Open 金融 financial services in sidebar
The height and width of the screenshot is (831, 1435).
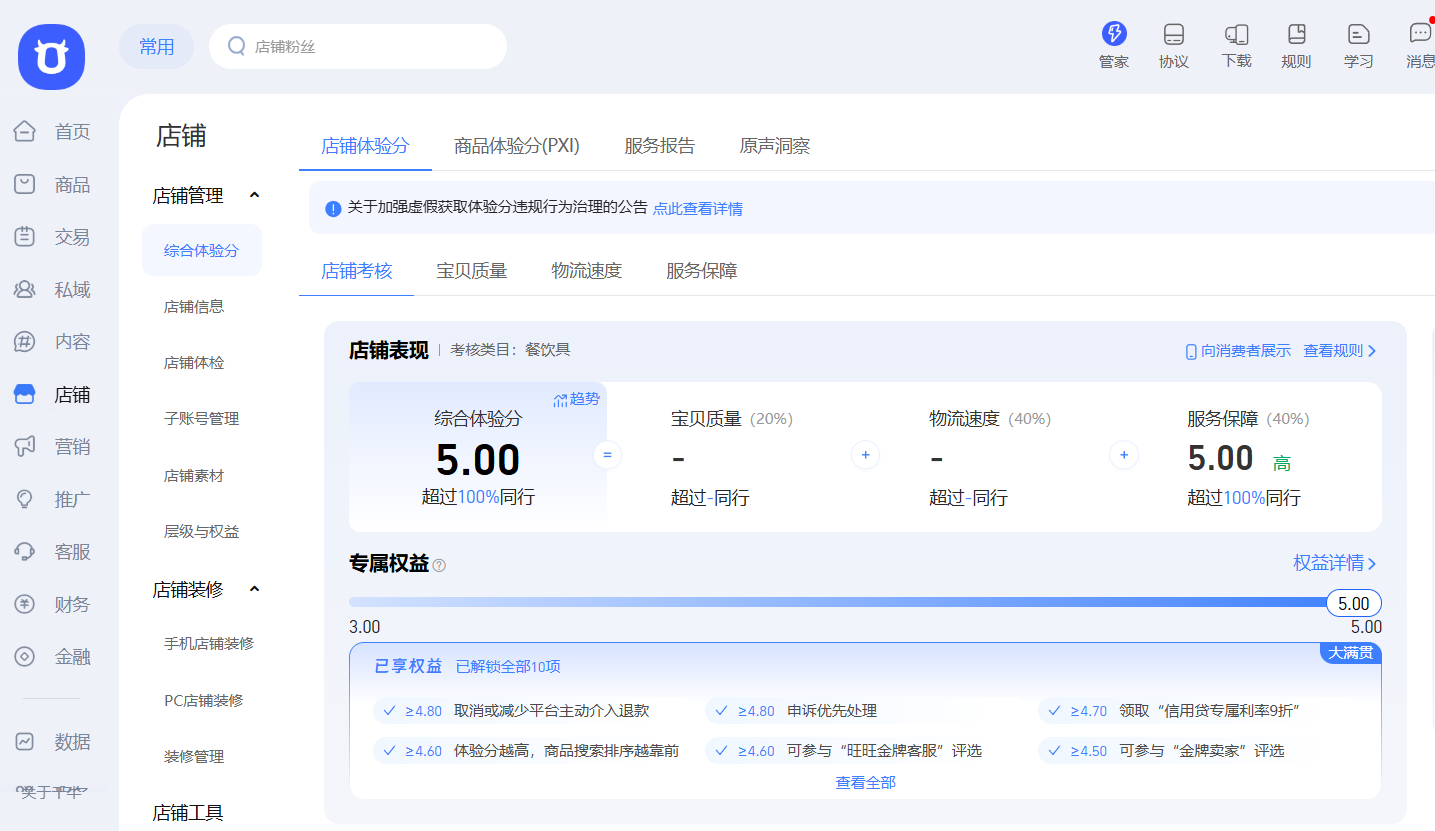point(52,657)
